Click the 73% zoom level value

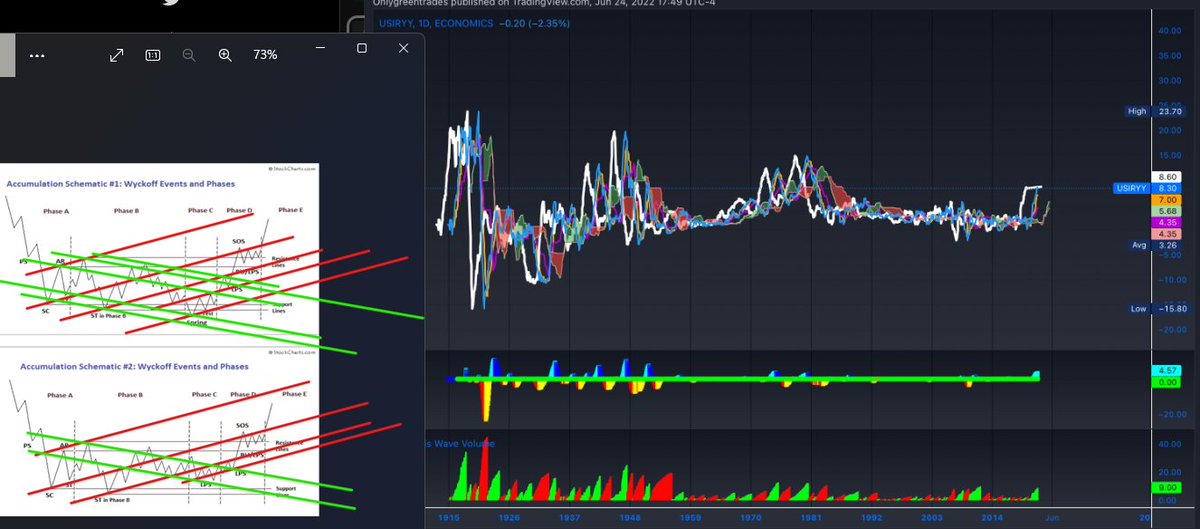pos(265,55)
